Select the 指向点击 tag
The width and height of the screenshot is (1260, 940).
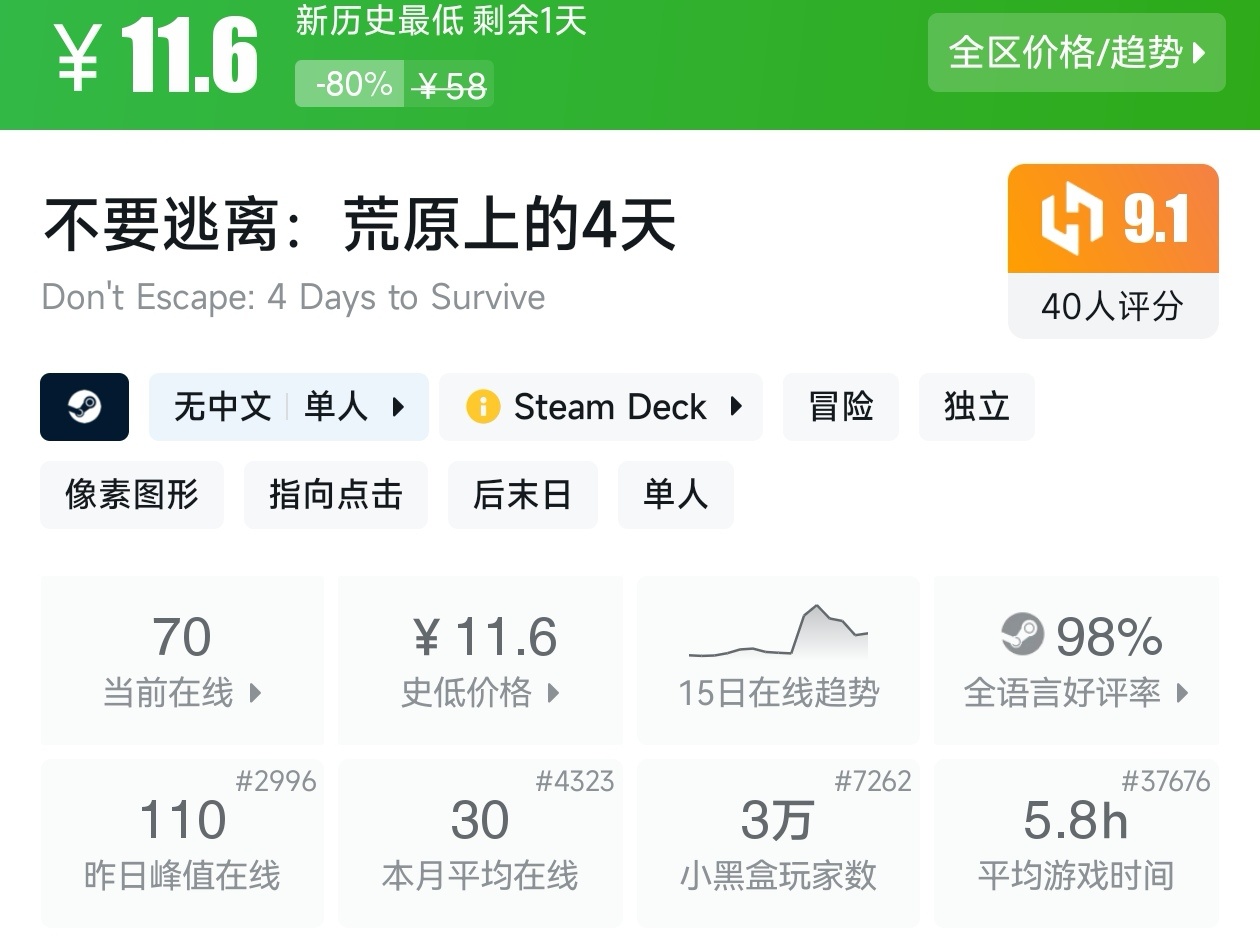click(x=336, y=495)
